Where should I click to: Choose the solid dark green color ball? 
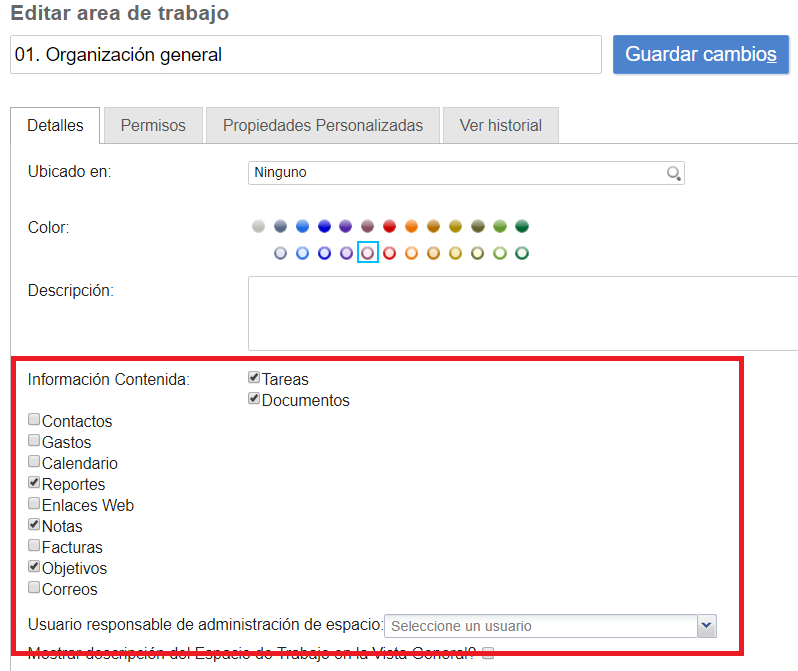522,227
